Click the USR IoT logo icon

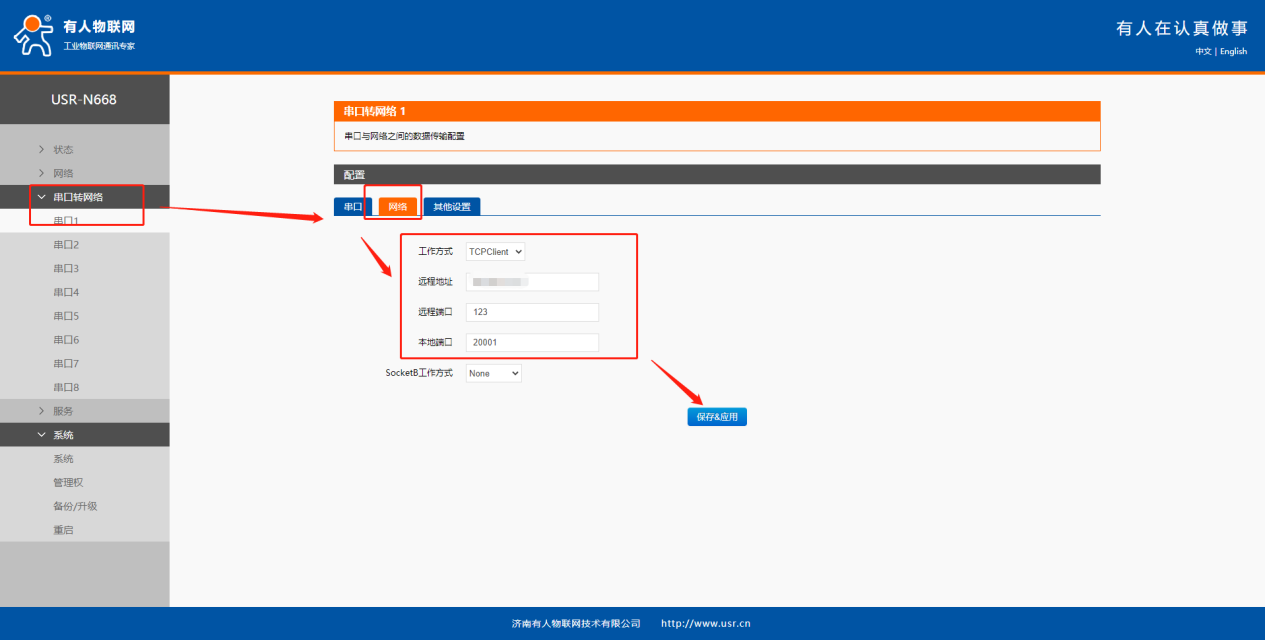click(x=33, y=36)
